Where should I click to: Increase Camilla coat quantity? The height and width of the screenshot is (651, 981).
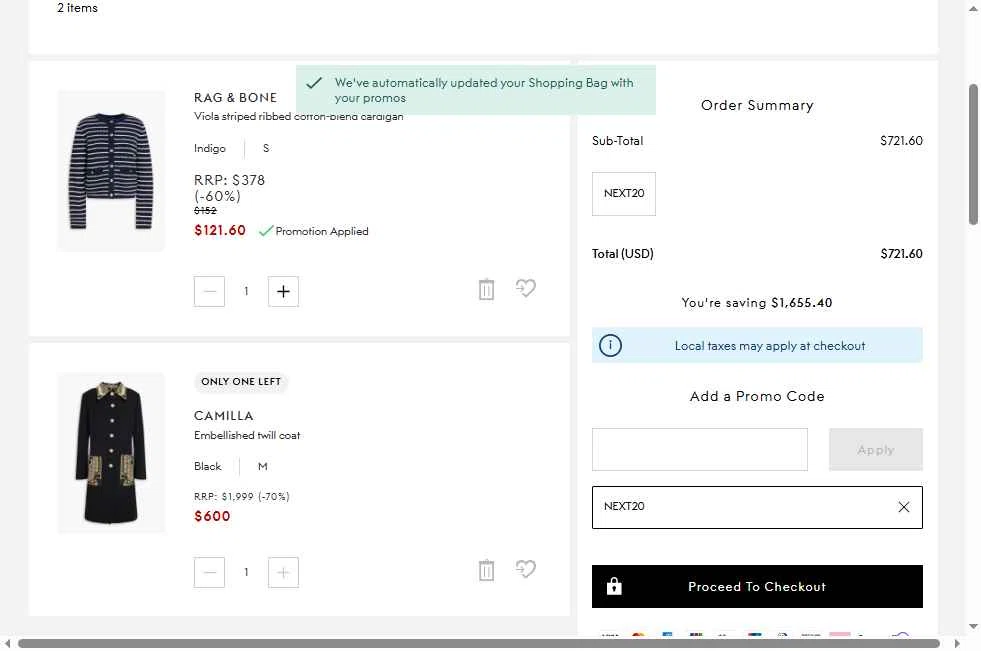[283, 573]
